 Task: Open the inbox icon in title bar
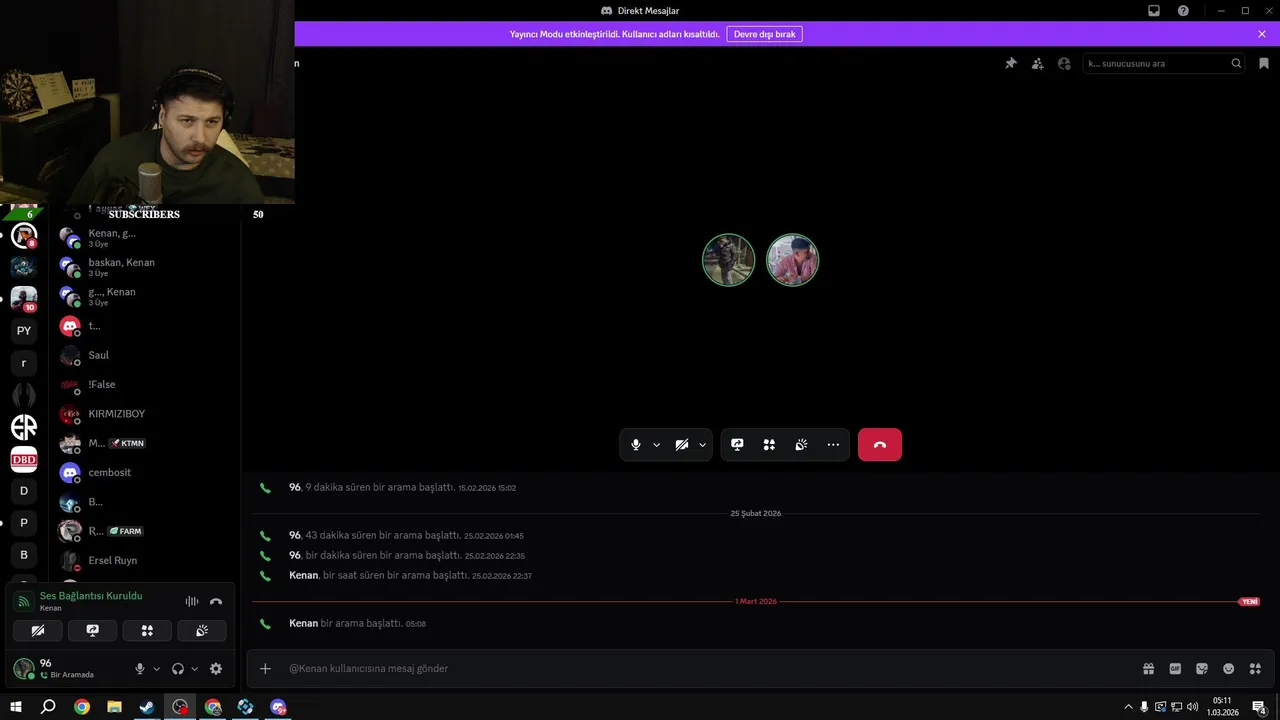pos(1154,10)
